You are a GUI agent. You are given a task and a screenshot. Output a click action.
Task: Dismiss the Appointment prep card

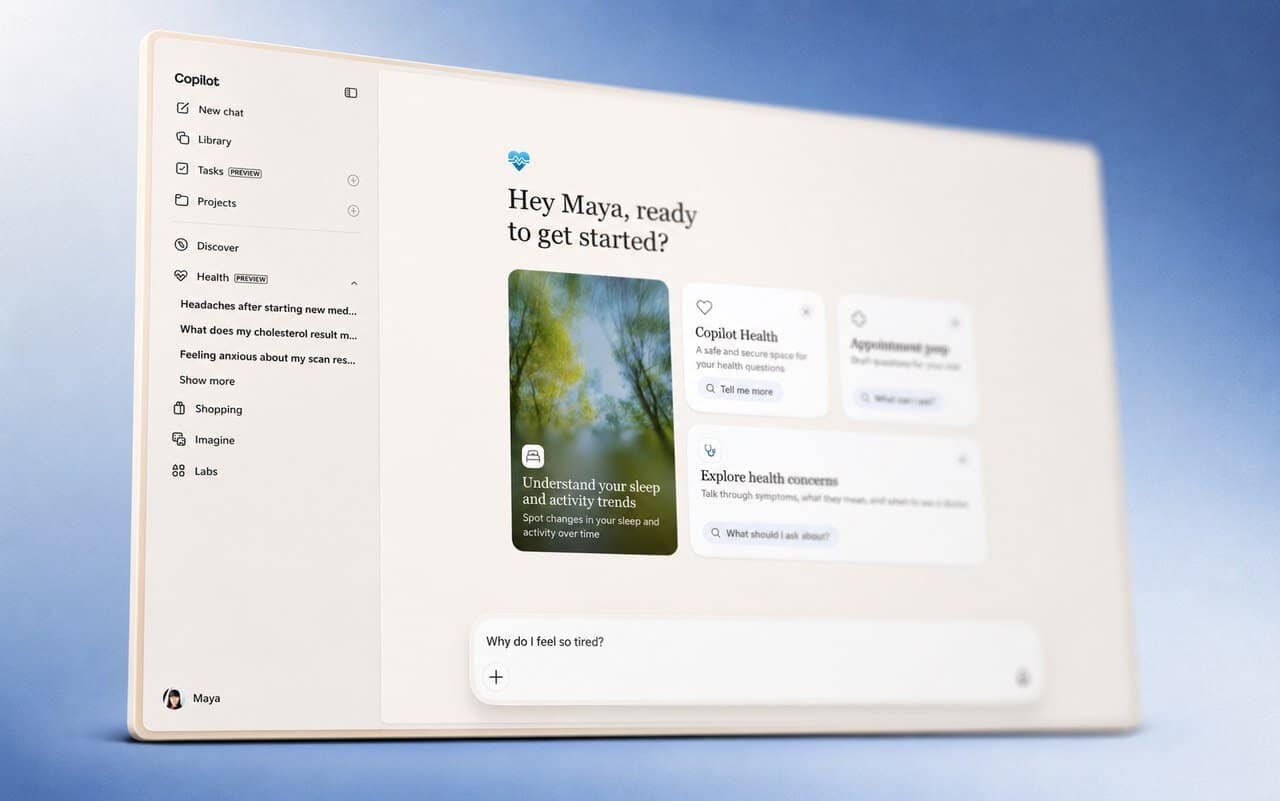coord(955,322)
